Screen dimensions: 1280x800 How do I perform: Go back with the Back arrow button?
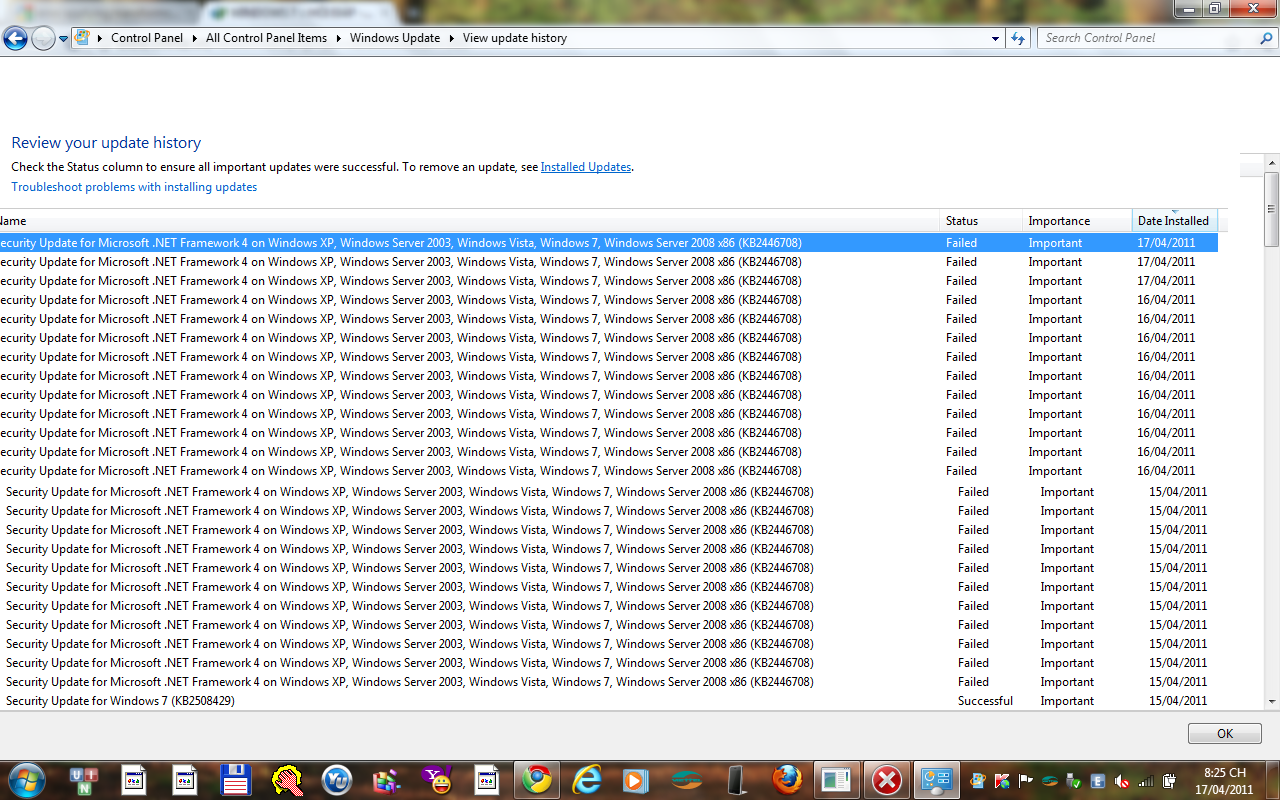tap(15, 39)
